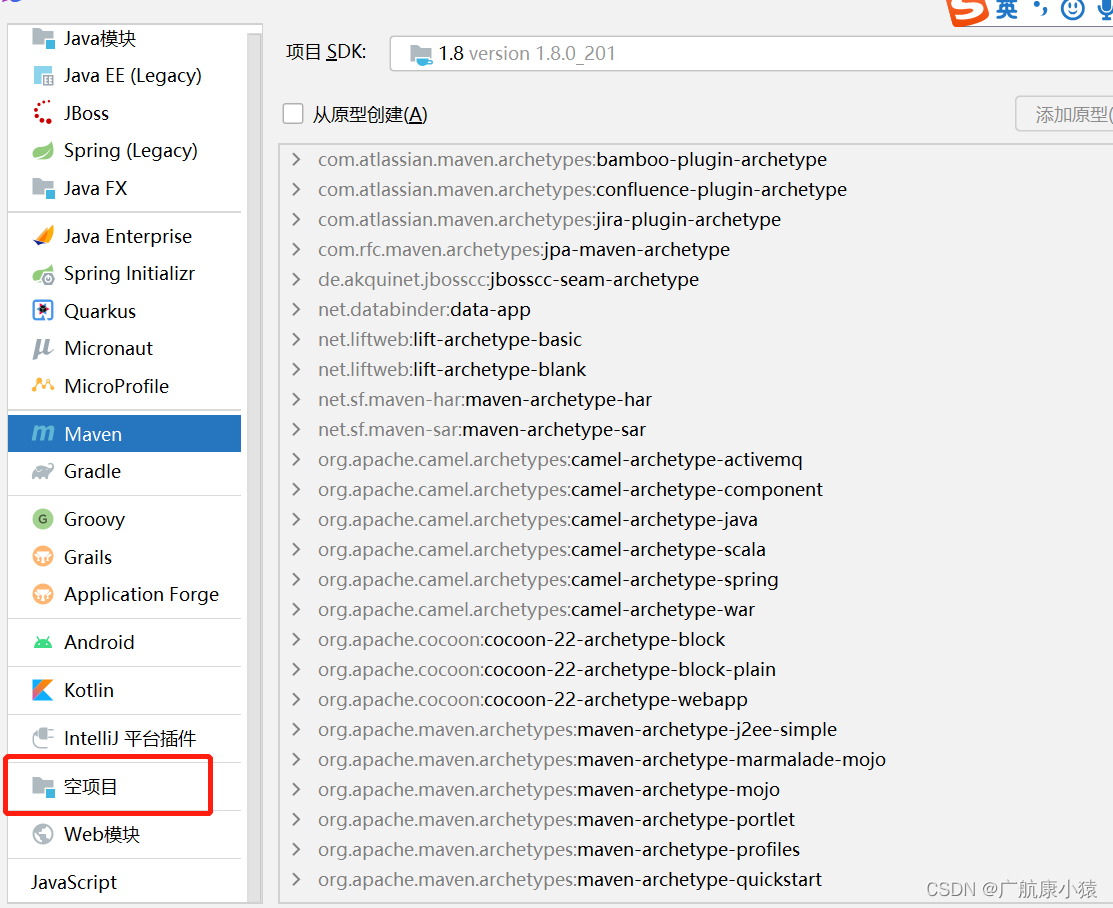
Task: Enable the 从原型创建(A) checkbox
Action: pyautogui.click(x=292, y=113)
